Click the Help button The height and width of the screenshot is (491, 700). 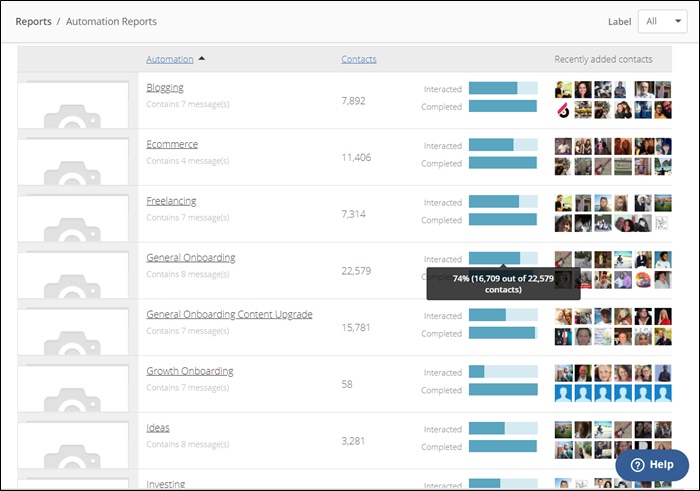[x=652, y=465]
